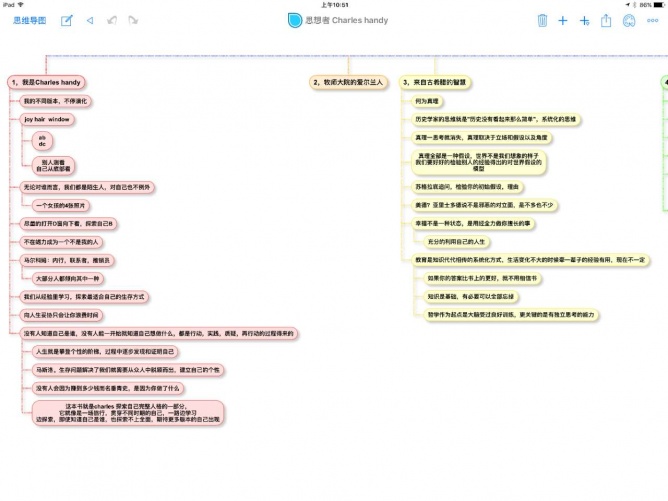The width and height of the screenshot is (668, 501).
Task: Select node '马尔柯姆：内行，联系者，推销员'
Action: pyautogui.click(x=67, y=260)
